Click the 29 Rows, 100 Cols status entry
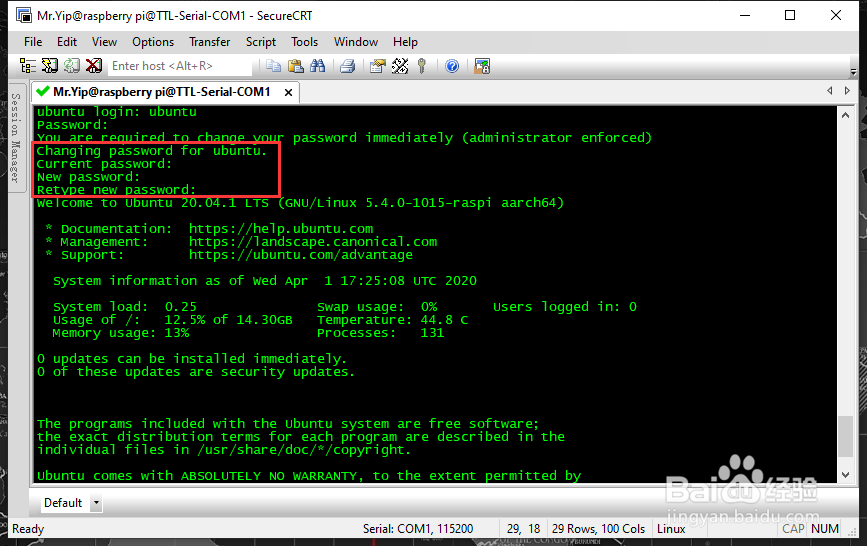Screen dimensions: 867x546 [x=598, y=529]
